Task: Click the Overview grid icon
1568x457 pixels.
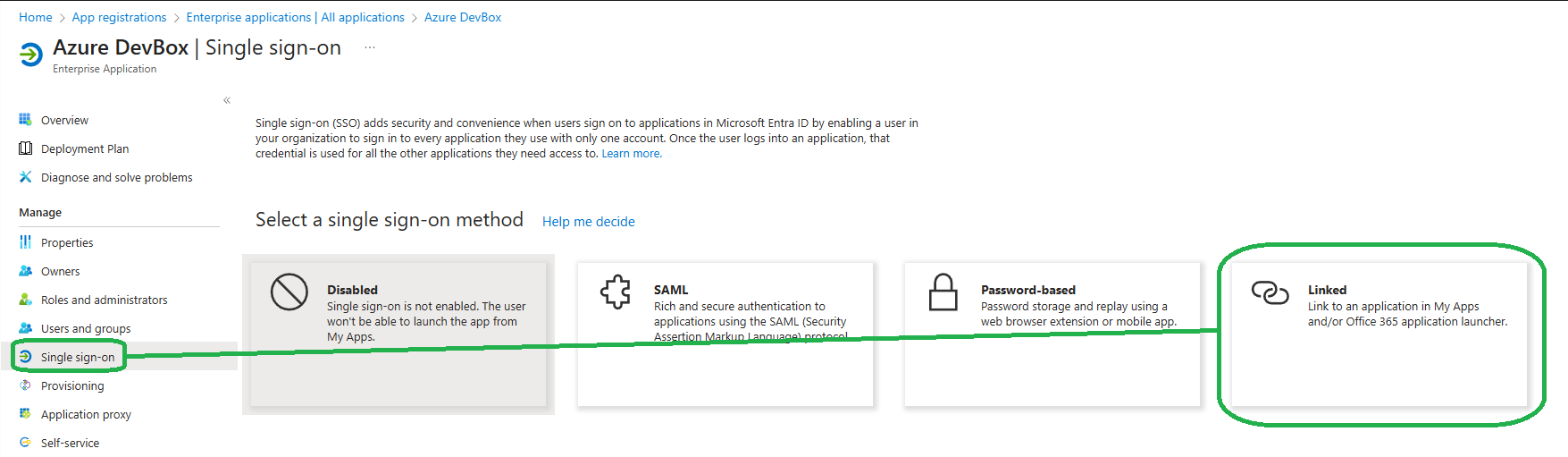Action: (25, 120)
